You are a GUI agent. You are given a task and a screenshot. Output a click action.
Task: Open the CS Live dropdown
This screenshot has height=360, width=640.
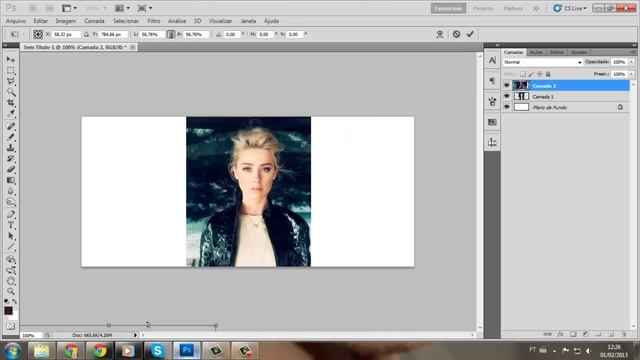(570, 8)
